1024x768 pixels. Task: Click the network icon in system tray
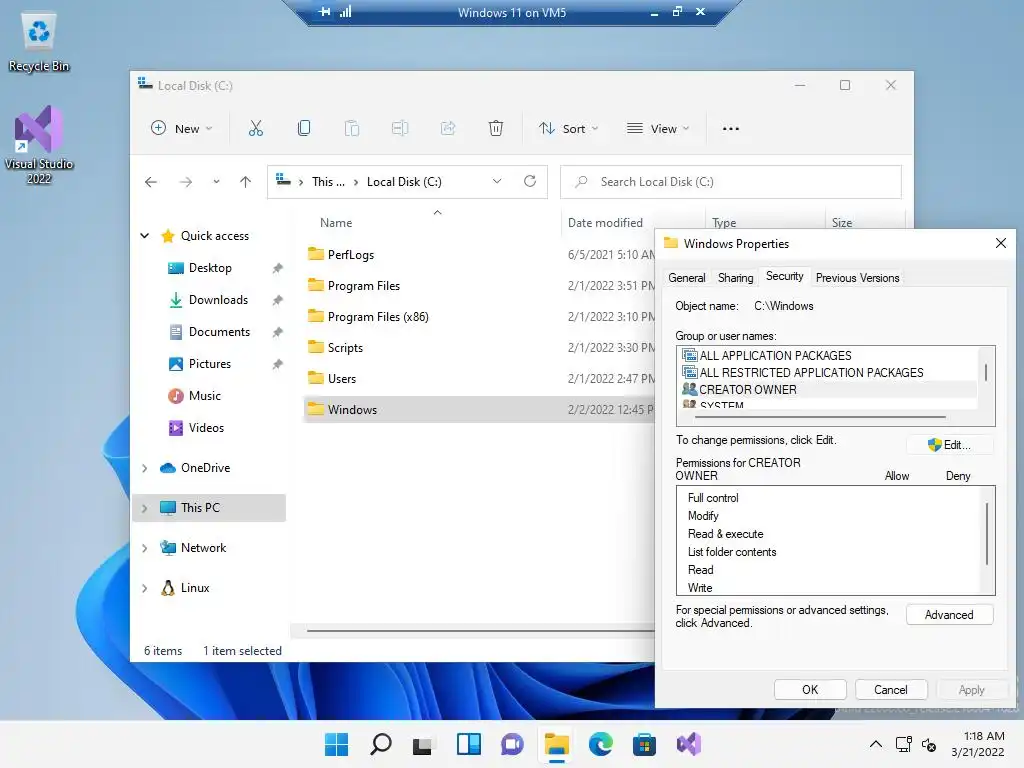(904, 744)
